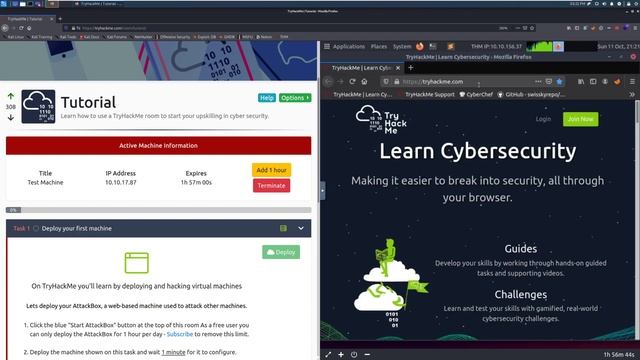Click the AttackBox clock Sun 11 Oct
The image size is (640, 360).
pos(618,47)
